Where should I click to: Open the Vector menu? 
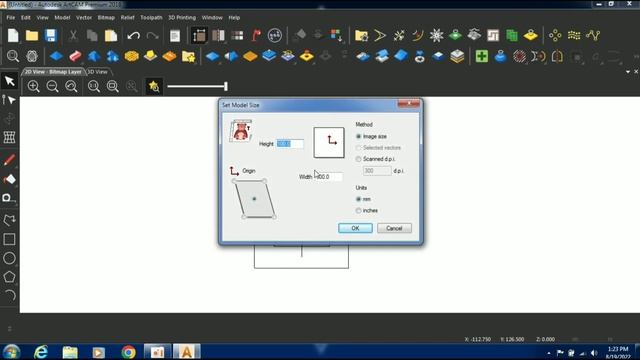pyautogui.click(x=84, y=18)
